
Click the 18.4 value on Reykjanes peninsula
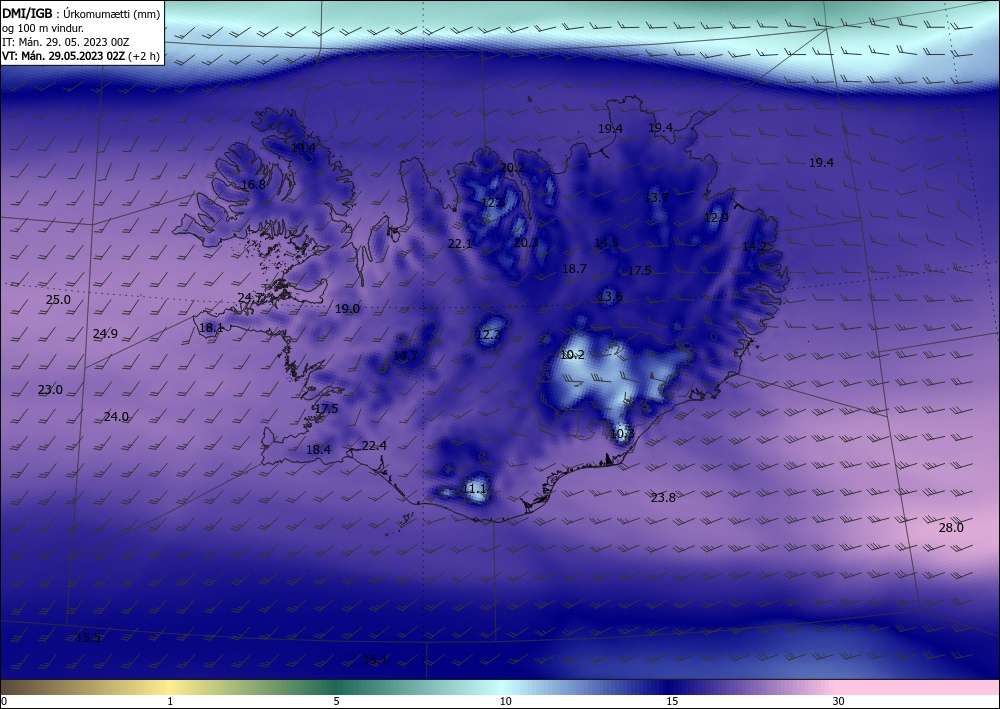[x=318, y=450]
